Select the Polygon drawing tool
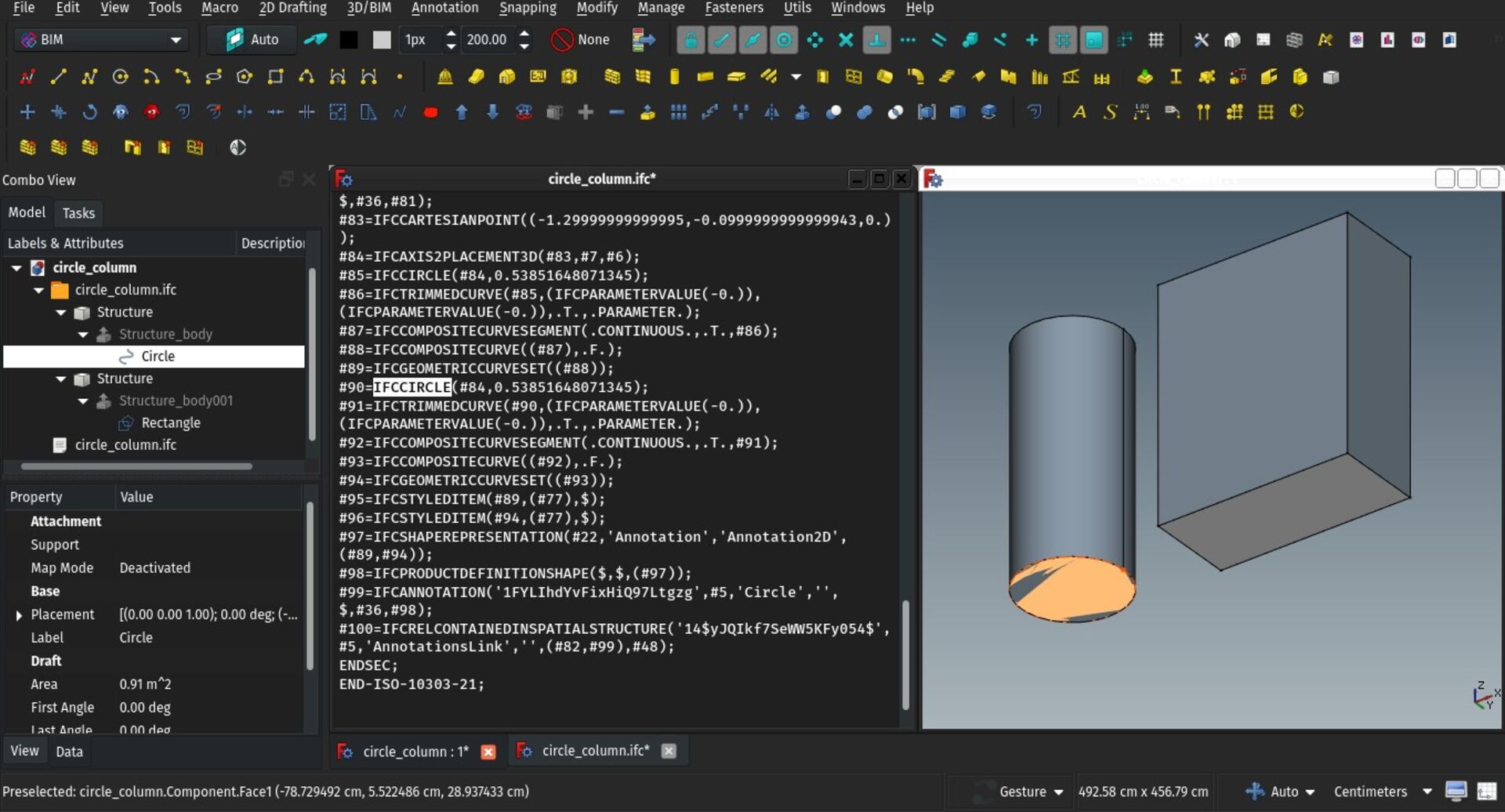This screenshot has width=1505, height=812. point(245,77)
